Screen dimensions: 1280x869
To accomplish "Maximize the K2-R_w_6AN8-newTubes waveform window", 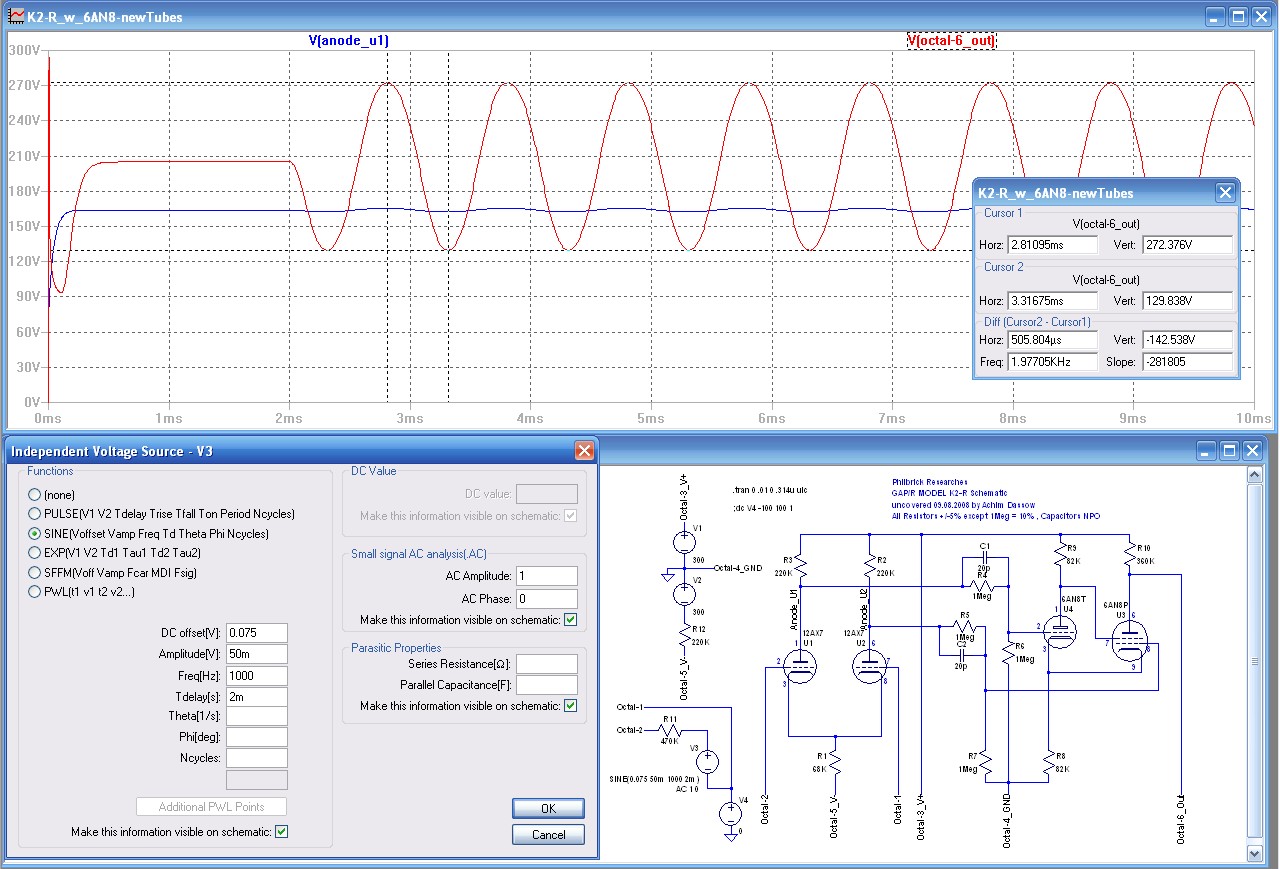I will [1238, 17].
